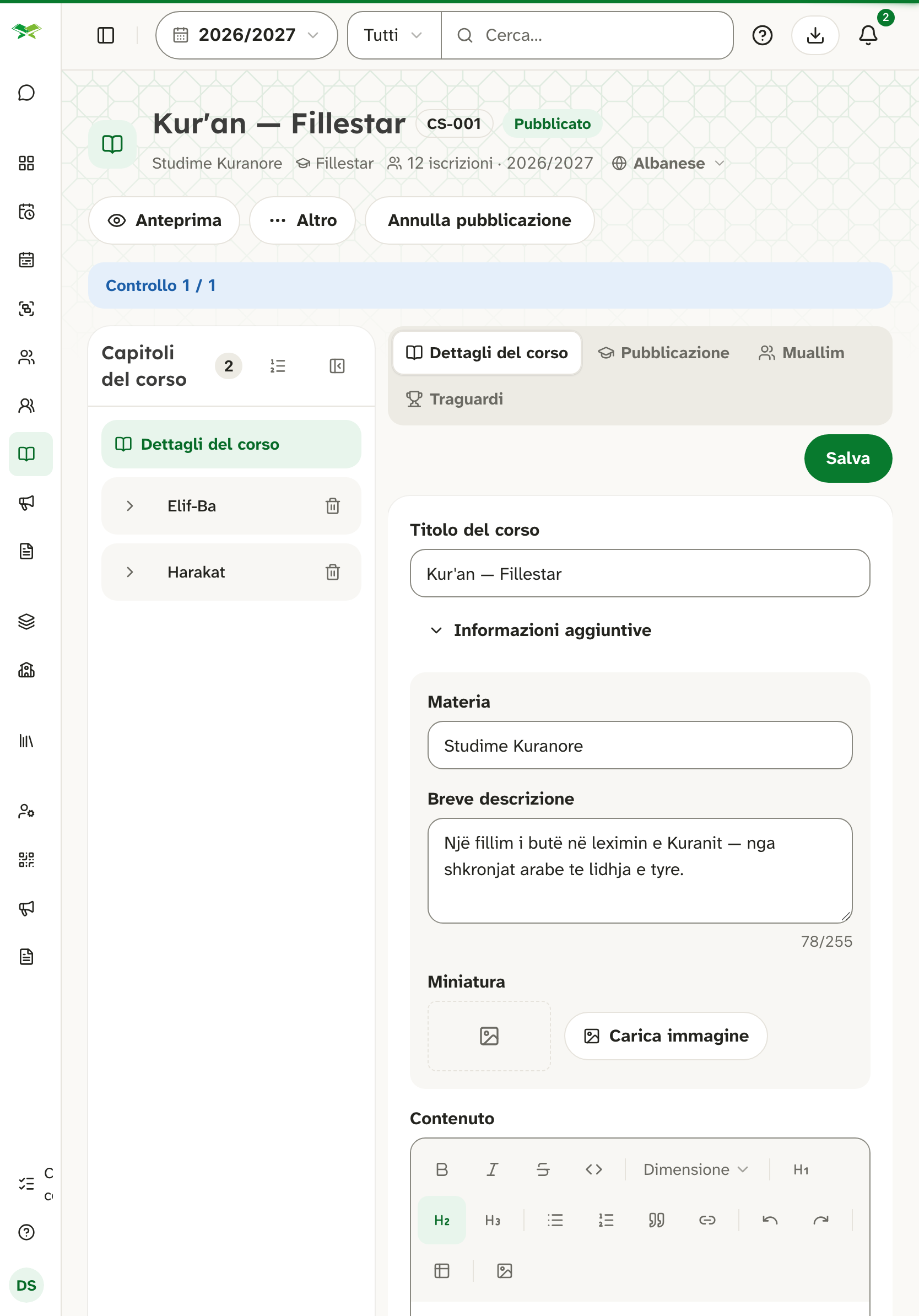Toggle the sidebar panel icon
This screenshot has width=919, height=1316.
pos(105,35)
